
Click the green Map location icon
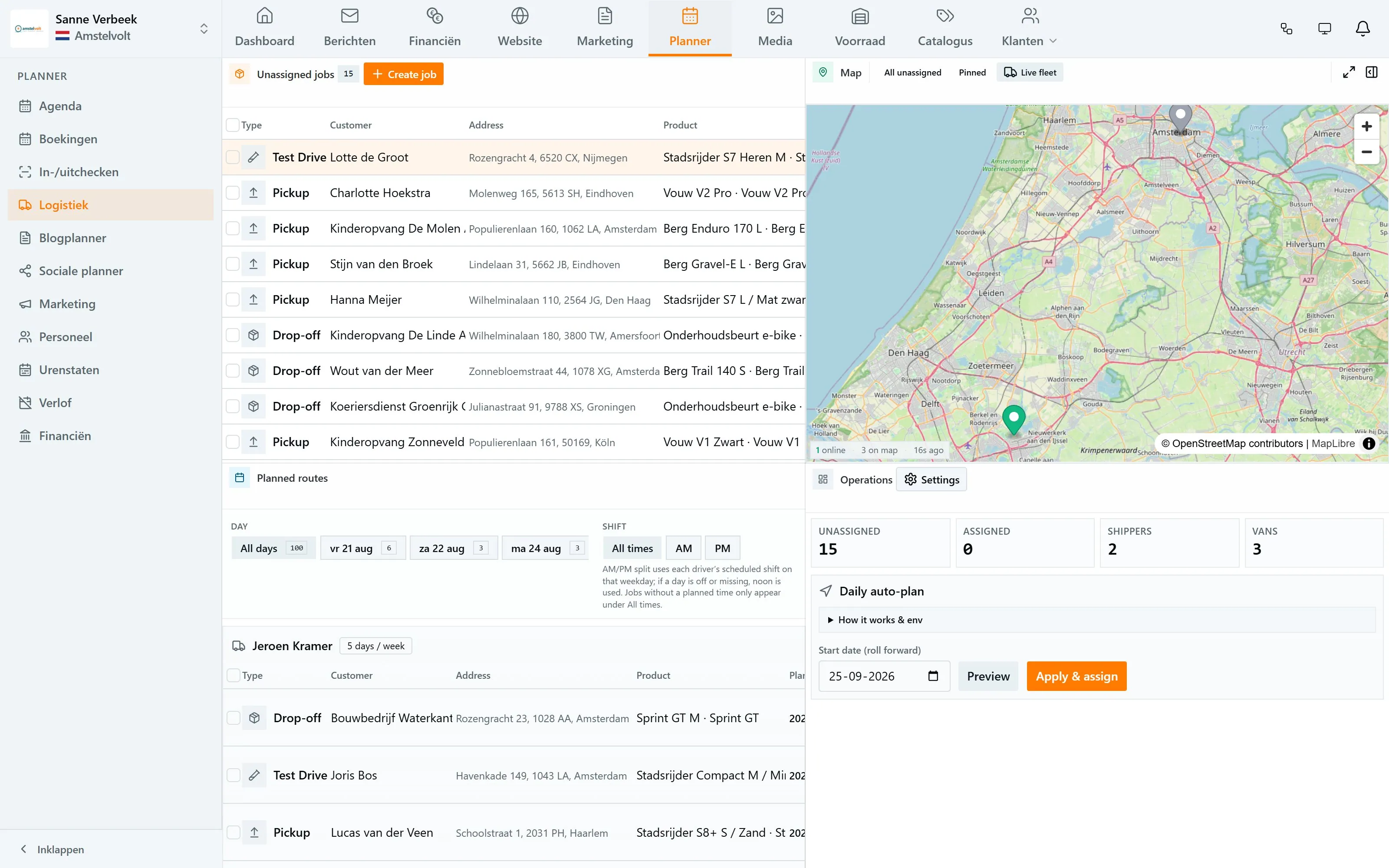tap(823, 72)
